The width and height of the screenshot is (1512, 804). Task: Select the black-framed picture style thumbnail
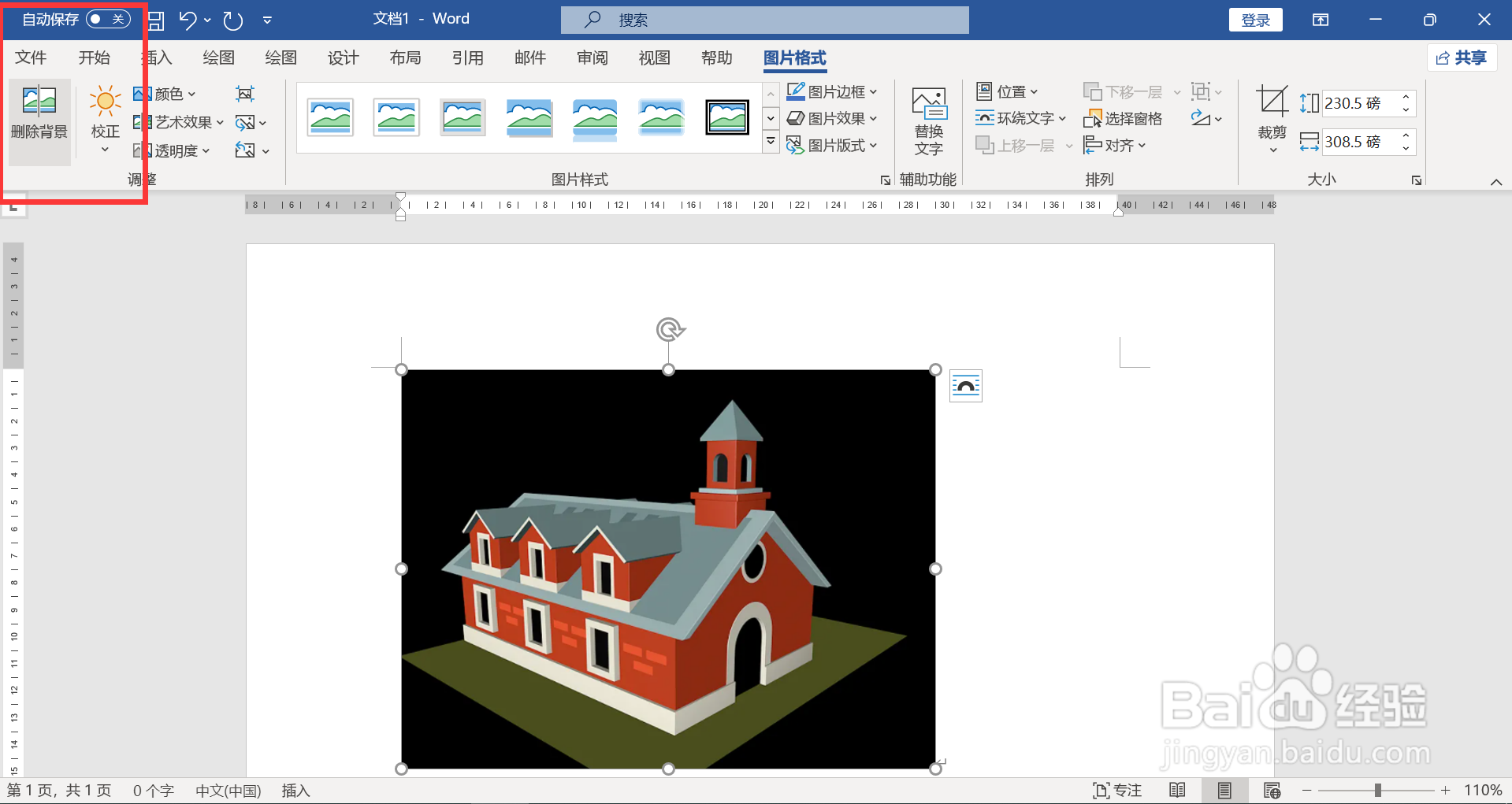coord(726,118)
